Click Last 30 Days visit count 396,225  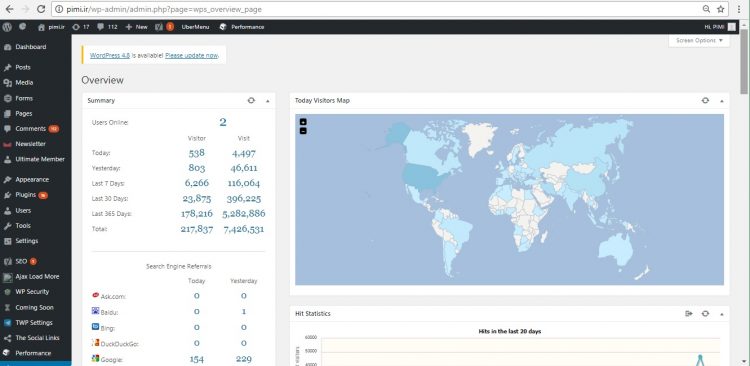(x=244, y=199)
